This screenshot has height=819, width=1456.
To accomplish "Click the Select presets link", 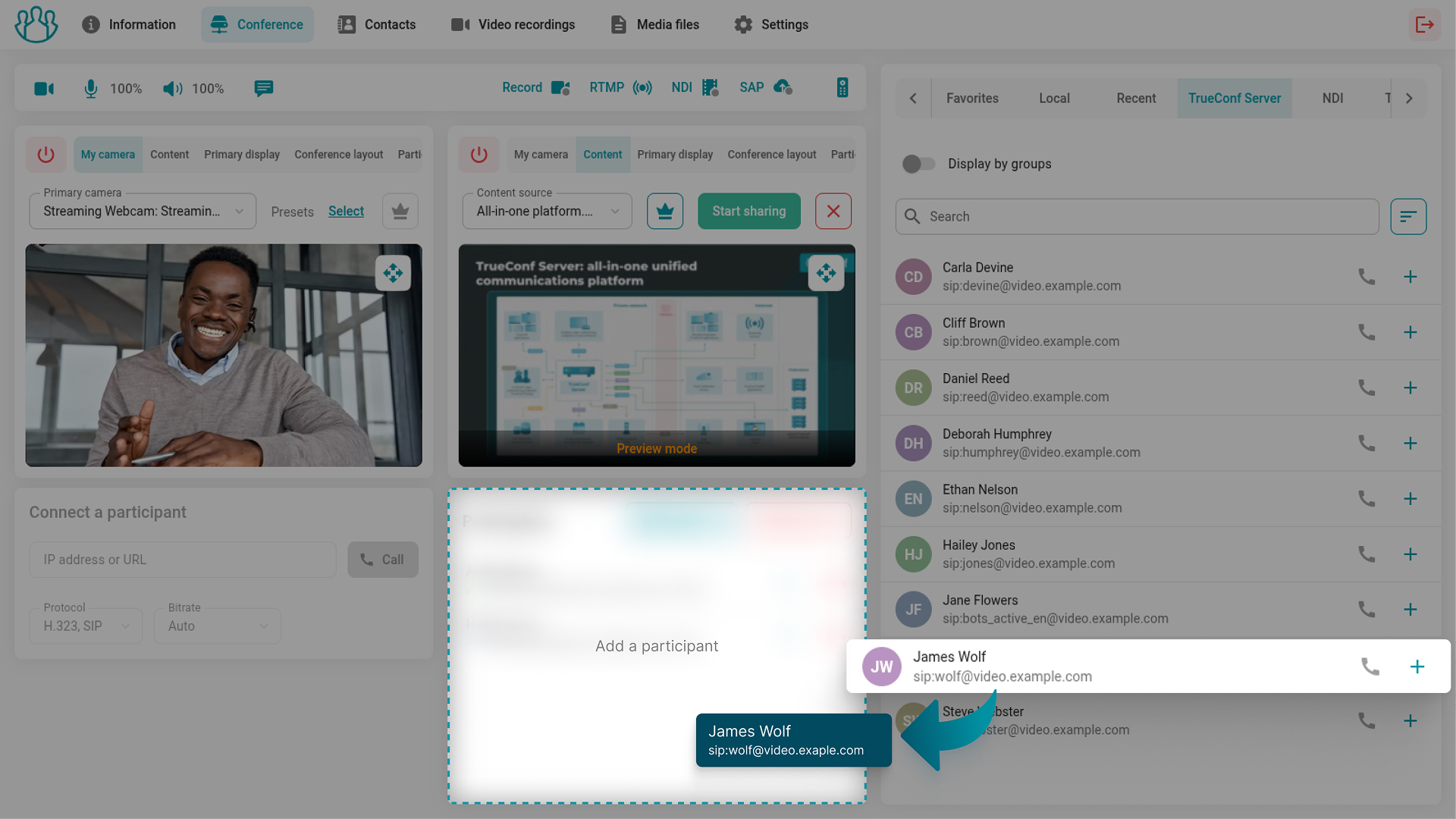I will (346, 212).
